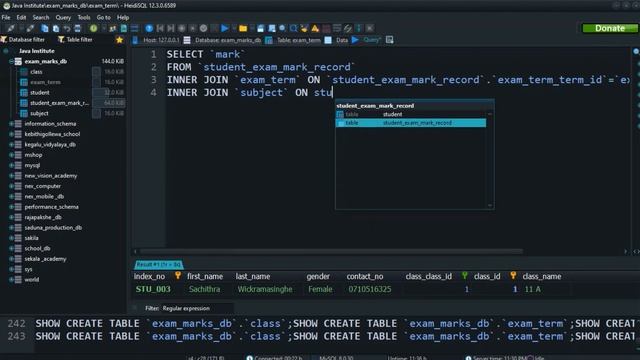Open the Help menu

[123, 18]
